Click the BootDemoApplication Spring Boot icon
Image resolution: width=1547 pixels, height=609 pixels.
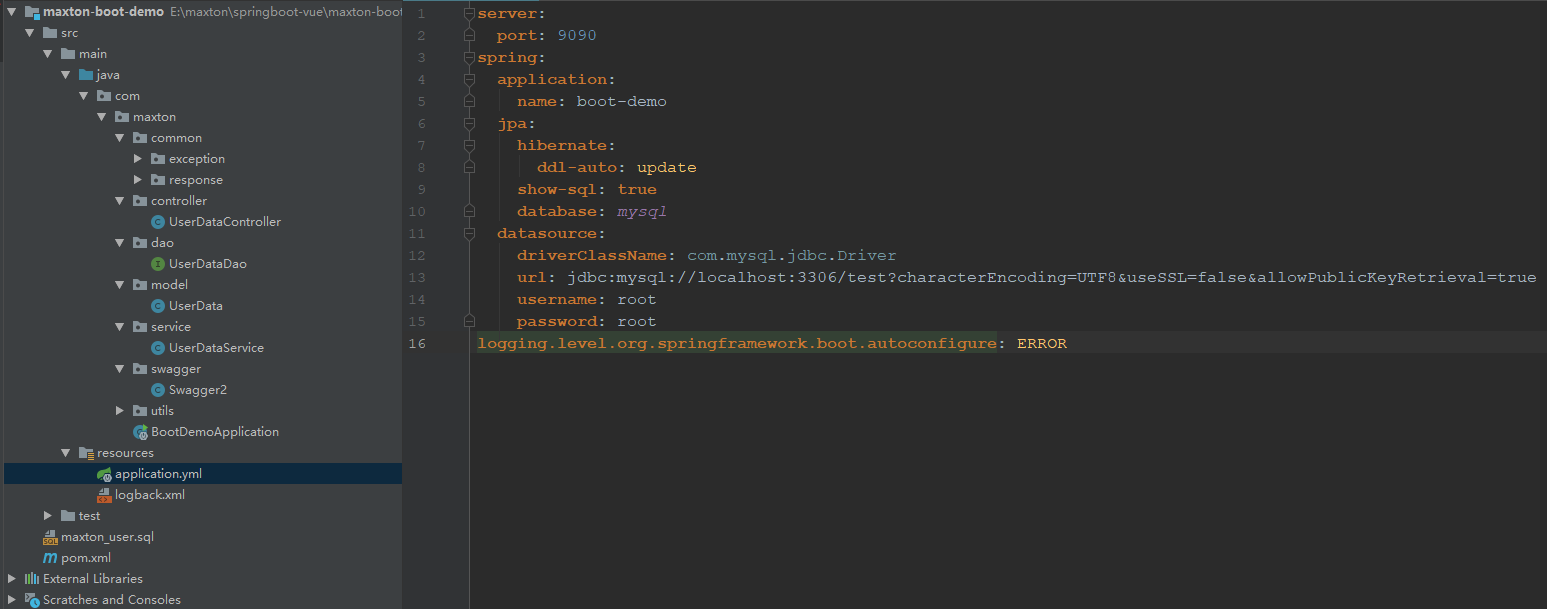(x=140, y=432)
